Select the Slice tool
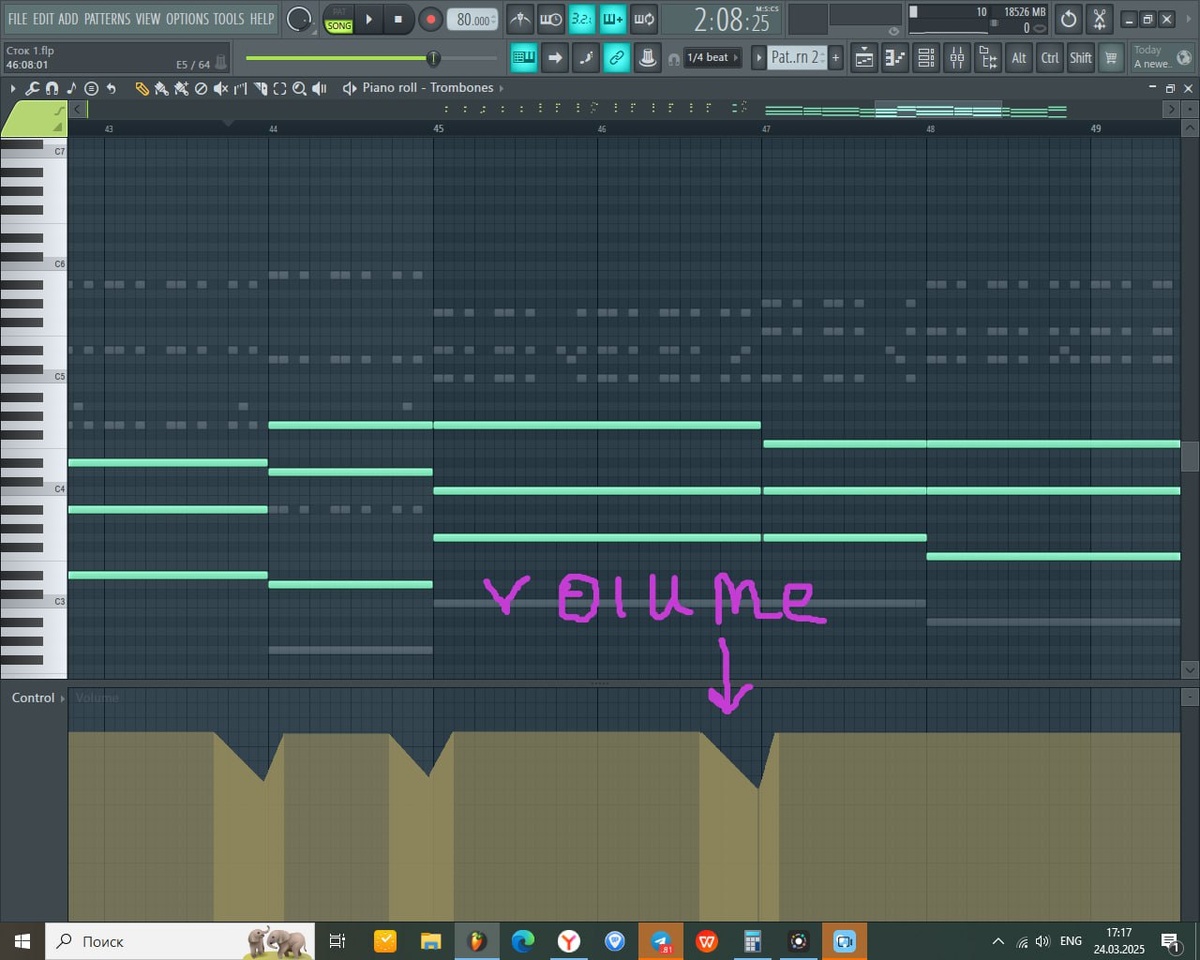 tap(260, 88)
